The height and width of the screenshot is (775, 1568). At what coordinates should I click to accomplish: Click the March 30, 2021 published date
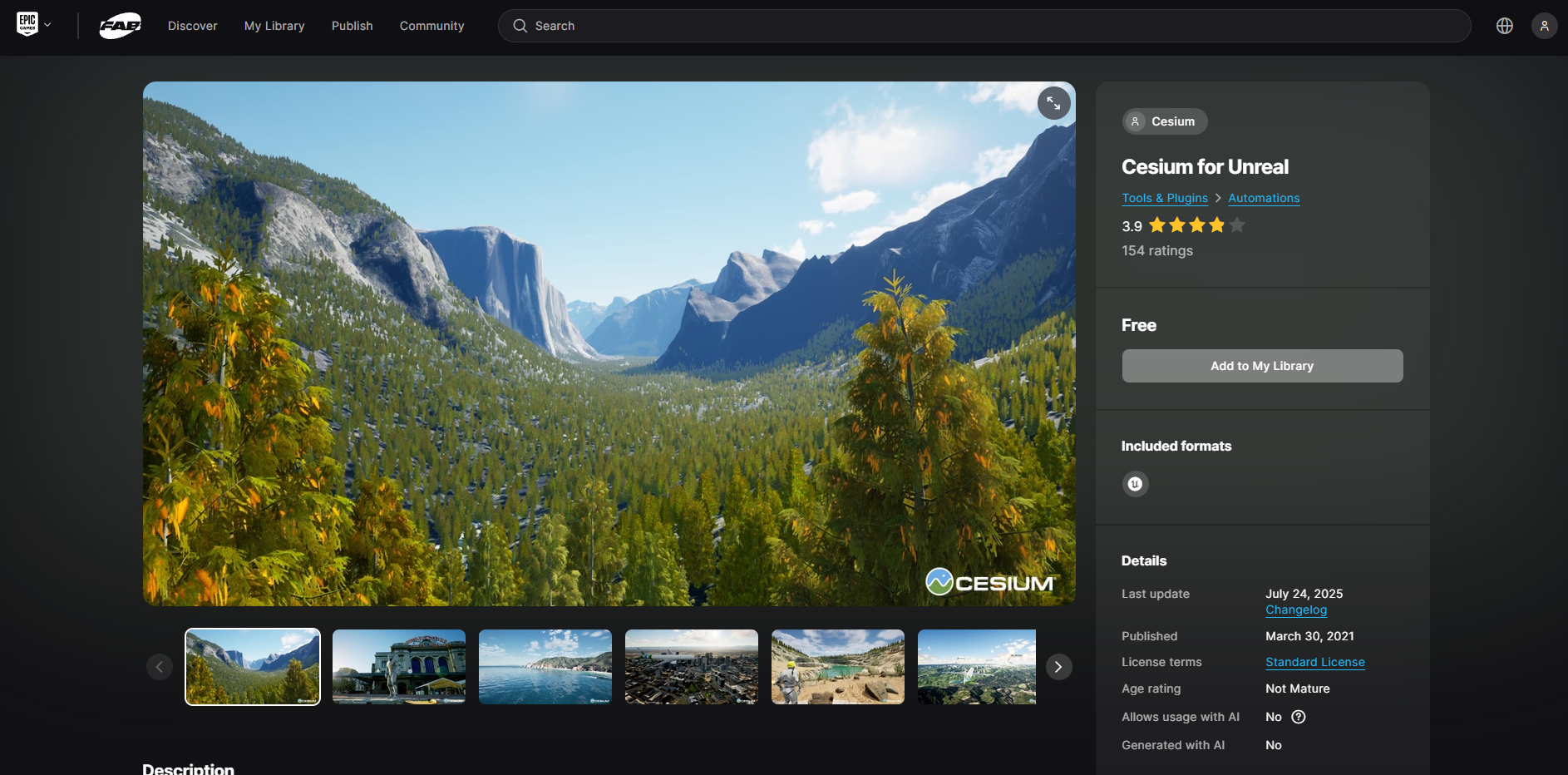point(1310,636)
